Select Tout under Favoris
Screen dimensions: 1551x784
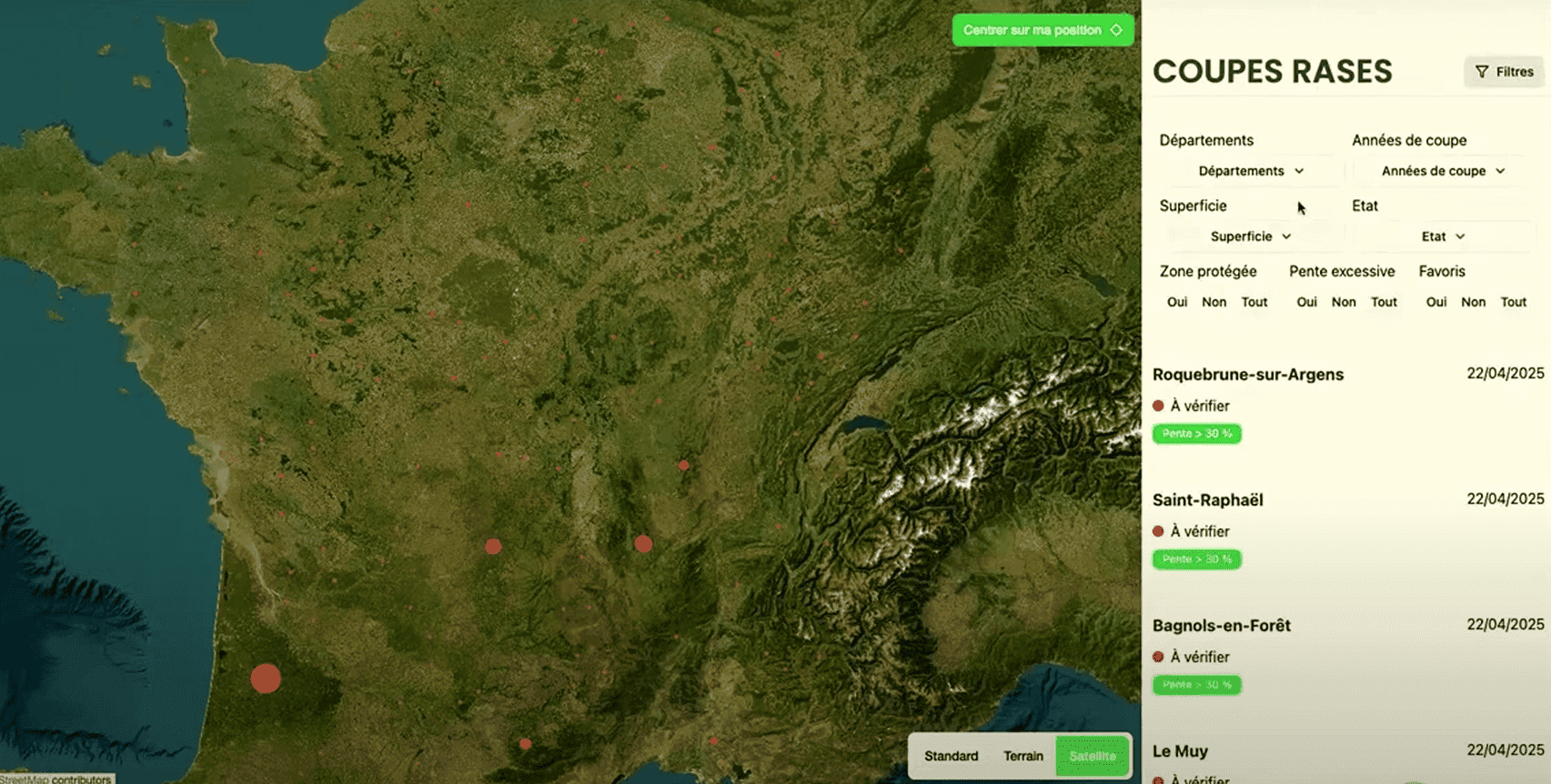[1514, 302]
